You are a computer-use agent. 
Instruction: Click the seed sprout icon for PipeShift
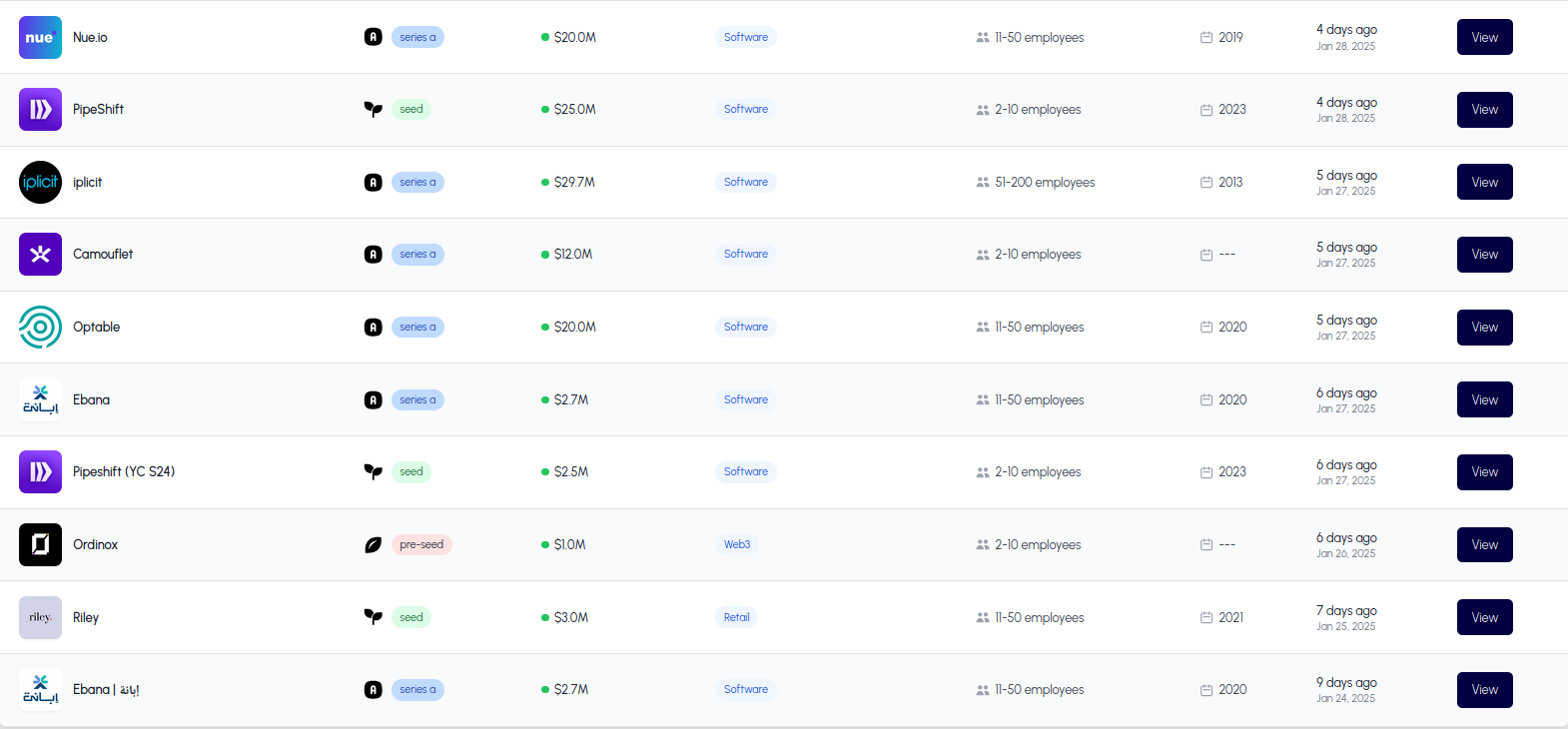373,109
